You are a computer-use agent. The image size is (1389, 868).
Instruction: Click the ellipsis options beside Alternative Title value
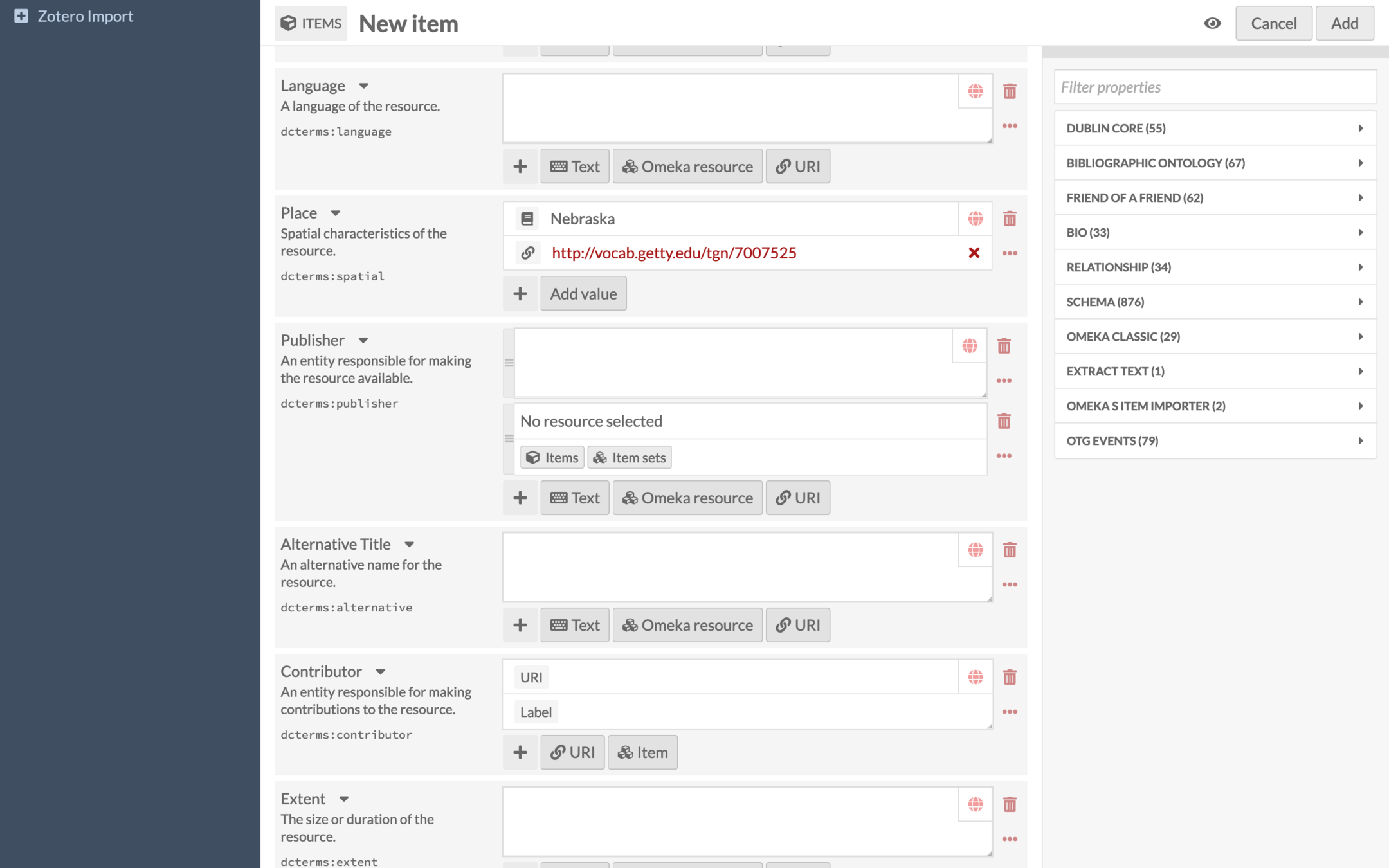click(x=1009, y=584)
